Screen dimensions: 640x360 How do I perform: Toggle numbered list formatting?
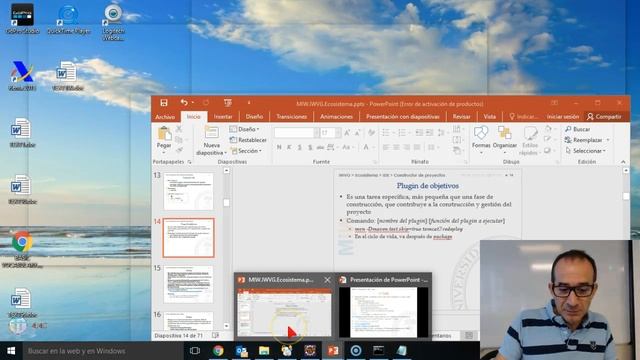(403, 133)
